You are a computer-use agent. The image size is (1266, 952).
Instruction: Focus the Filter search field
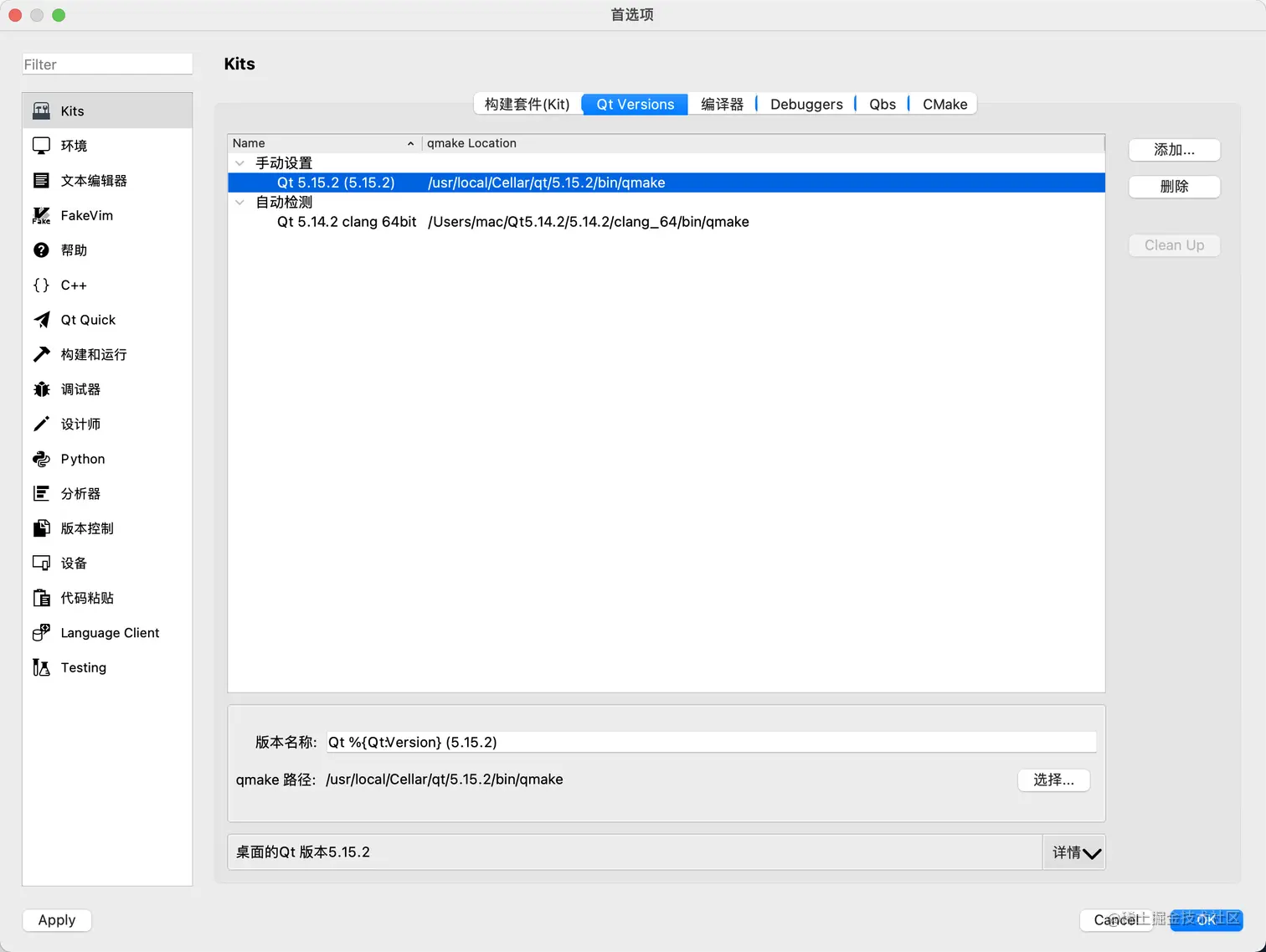coord(107,64)
